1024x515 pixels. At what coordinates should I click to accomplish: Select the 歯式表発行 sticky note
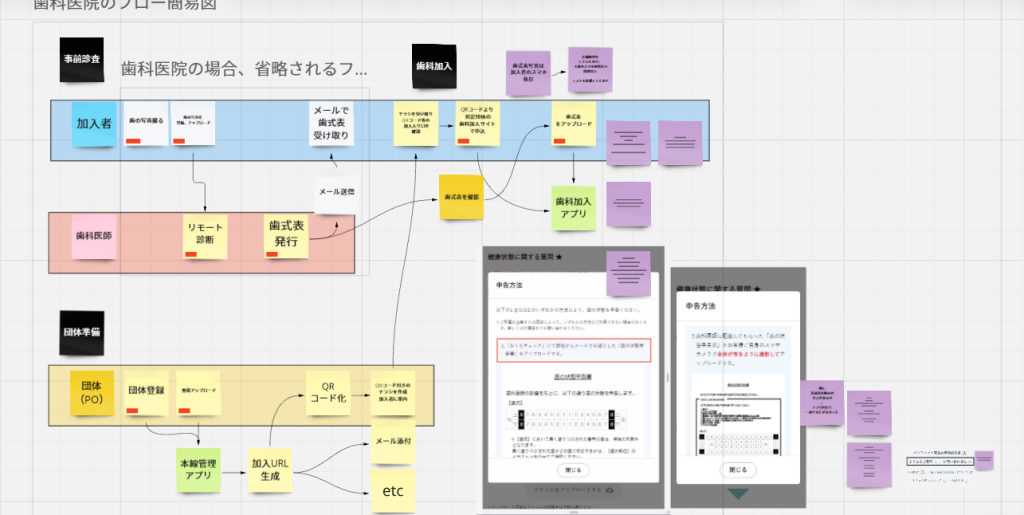pos(285,236)
